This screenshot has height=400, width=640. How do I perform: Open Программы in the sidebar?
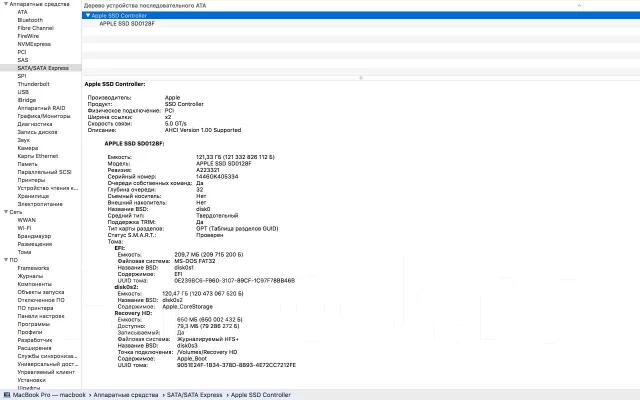(33, 324)
